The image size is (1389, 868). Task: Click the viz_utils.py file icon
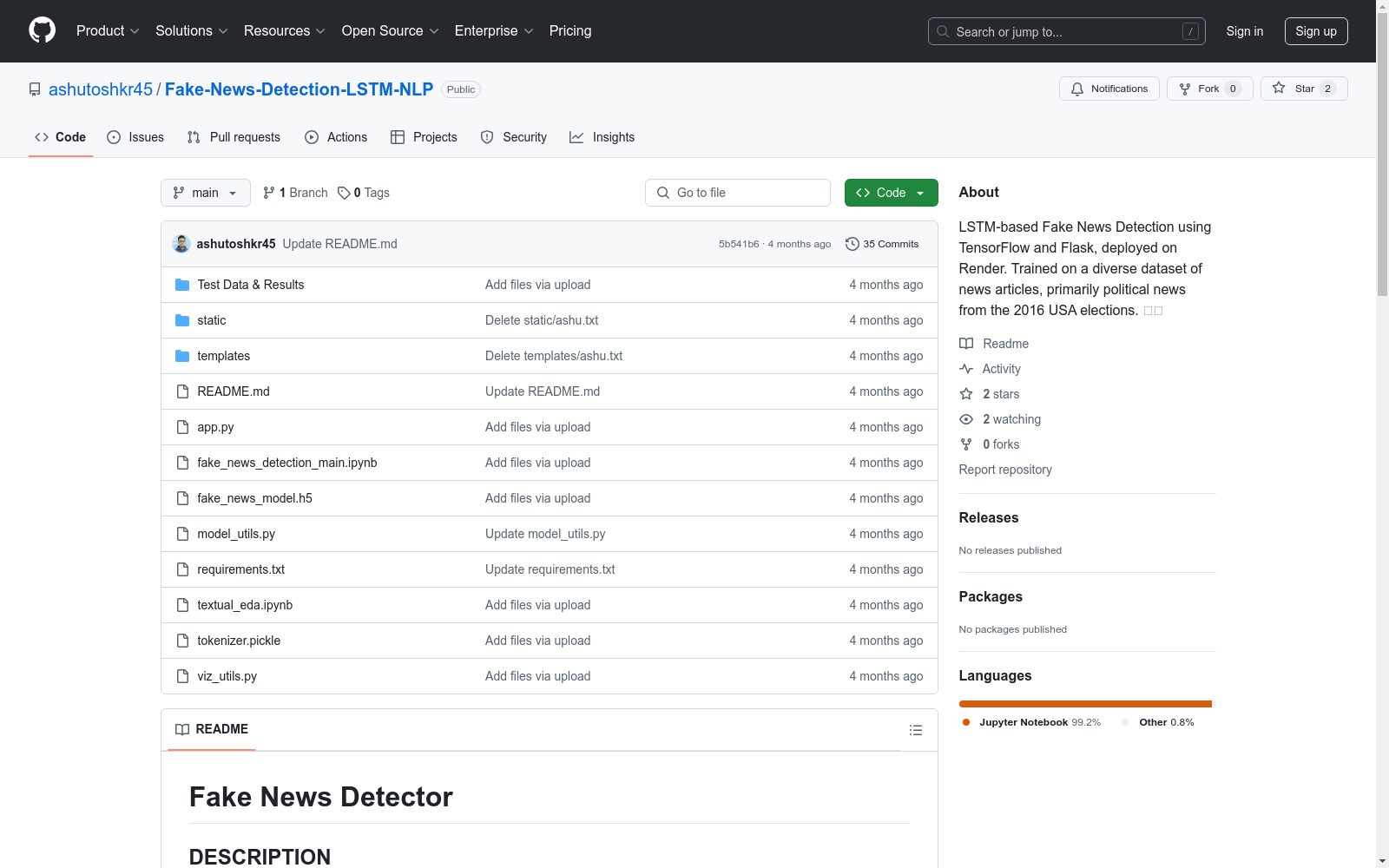[182, 676]
